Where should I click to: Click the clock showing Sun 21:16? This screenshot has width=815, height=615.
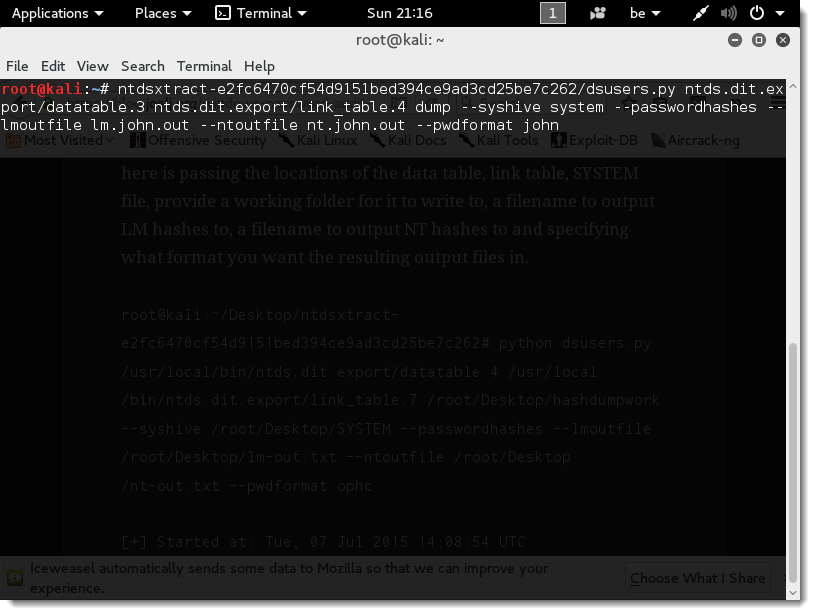[400, 13]
